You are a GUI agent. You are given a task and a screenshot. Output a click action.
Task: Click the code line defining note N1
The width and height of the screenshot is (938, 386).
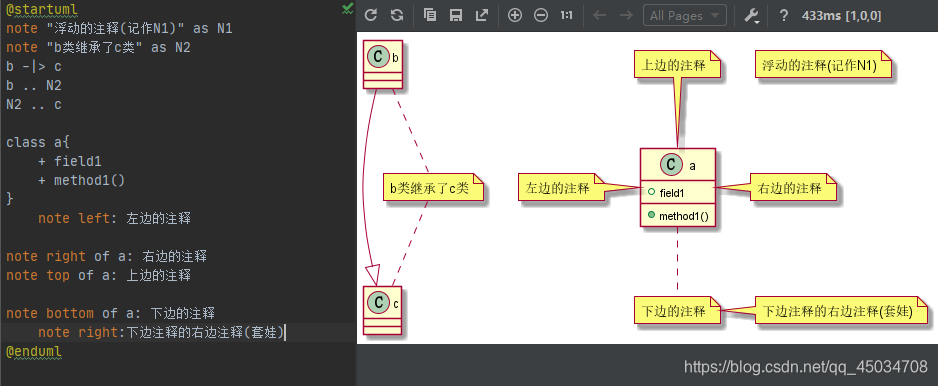[x=120, y=29]
